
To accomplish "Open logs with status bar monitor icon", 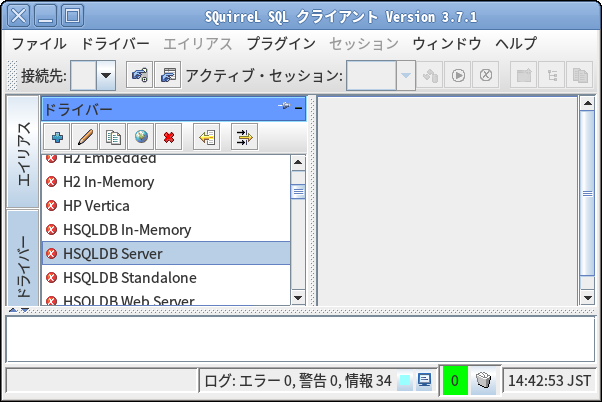I will point(424,381).
